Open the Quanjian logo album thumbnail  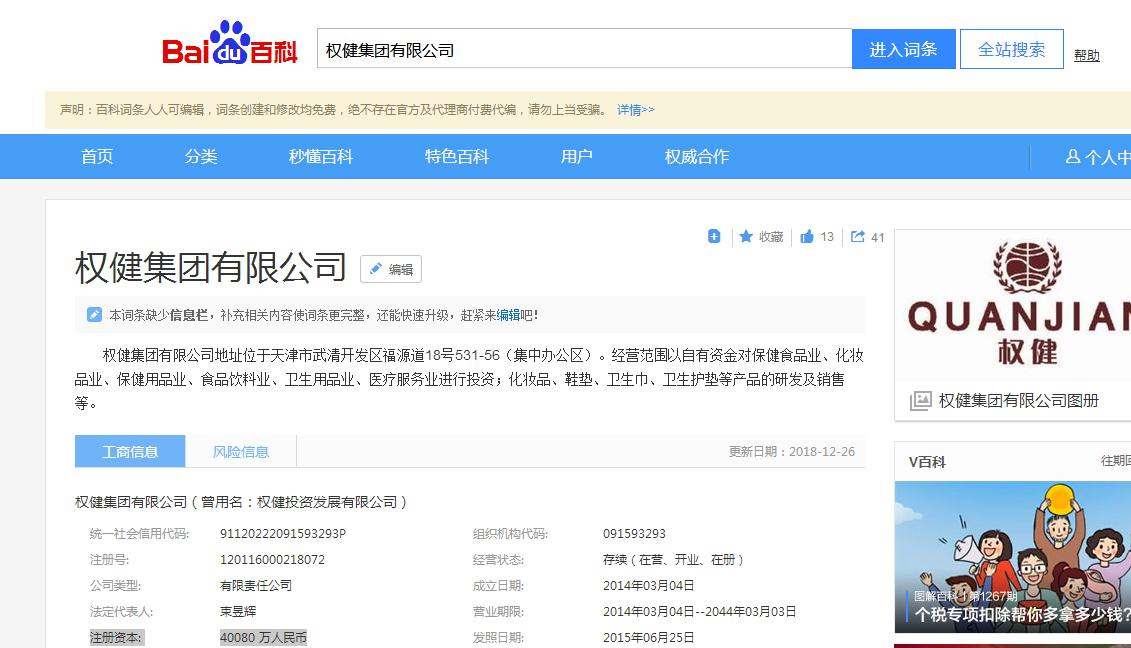tap(1012, 305)
